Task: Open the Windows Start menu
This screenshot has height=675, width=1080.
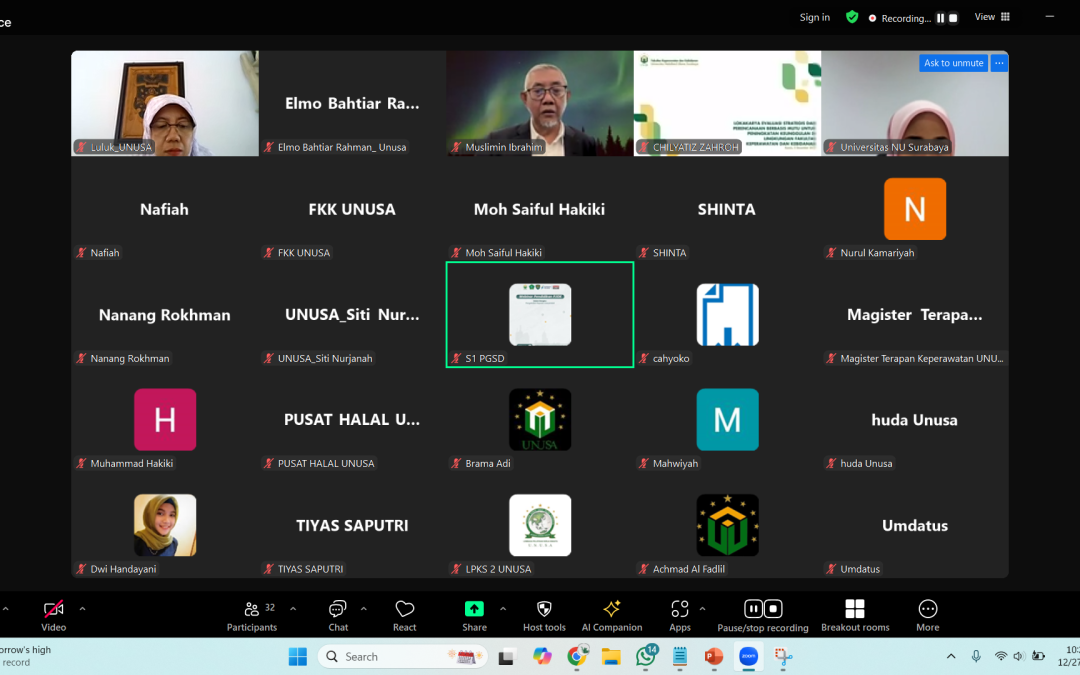Action: coord(298,656)
